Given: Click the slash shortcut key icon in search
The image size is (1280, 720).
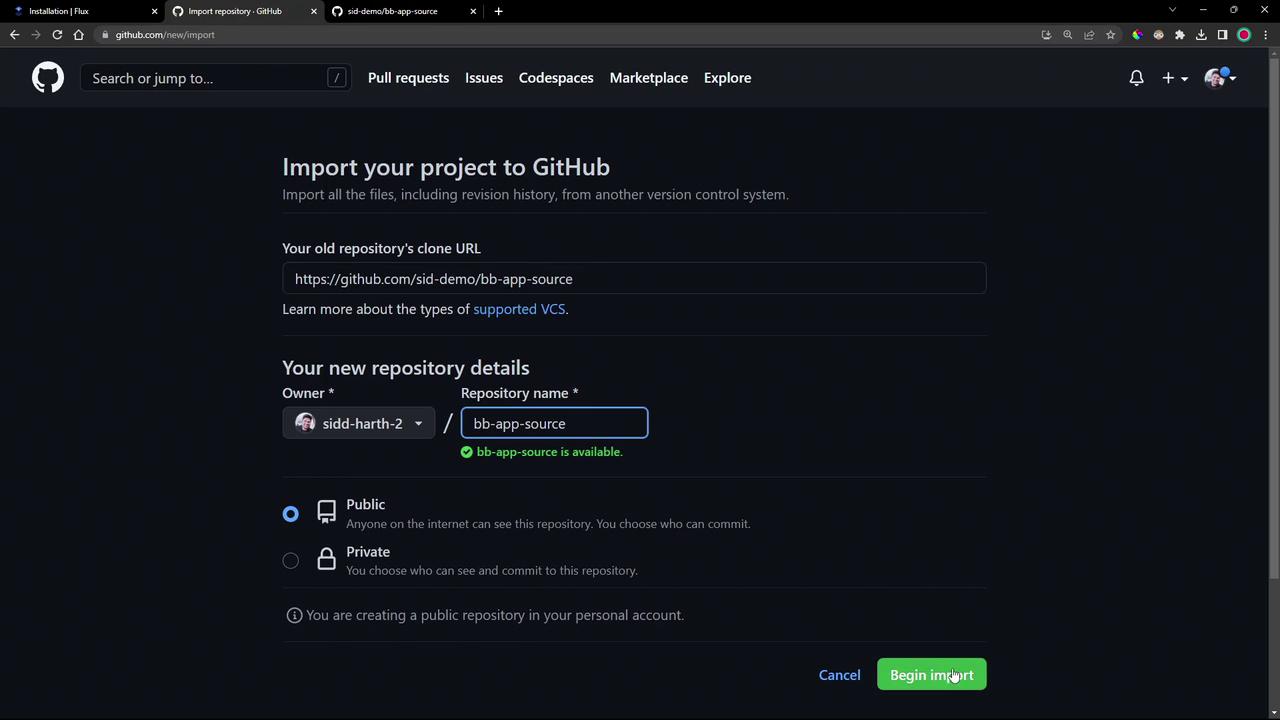Looking at the screenshot, I should (x=337, y=78).
